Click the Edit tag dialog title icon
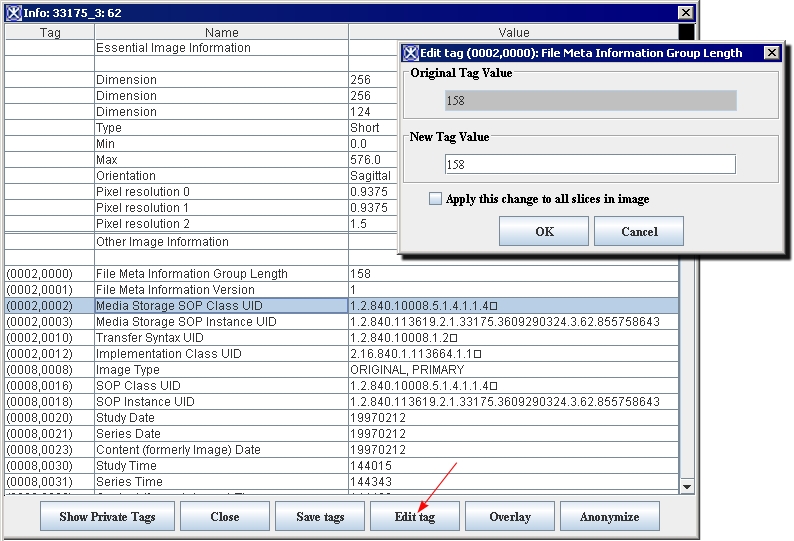 (410, 53)
